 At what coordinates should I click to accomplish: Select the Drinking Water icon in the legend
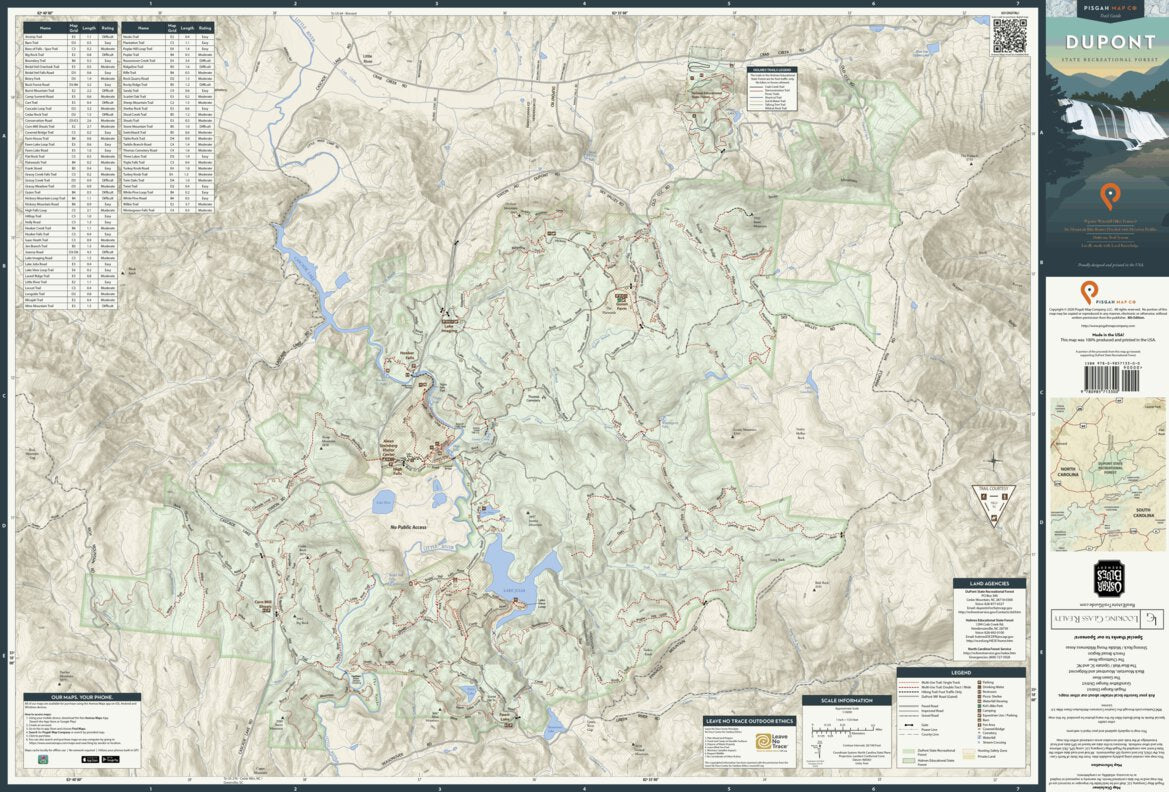point(979,687)
